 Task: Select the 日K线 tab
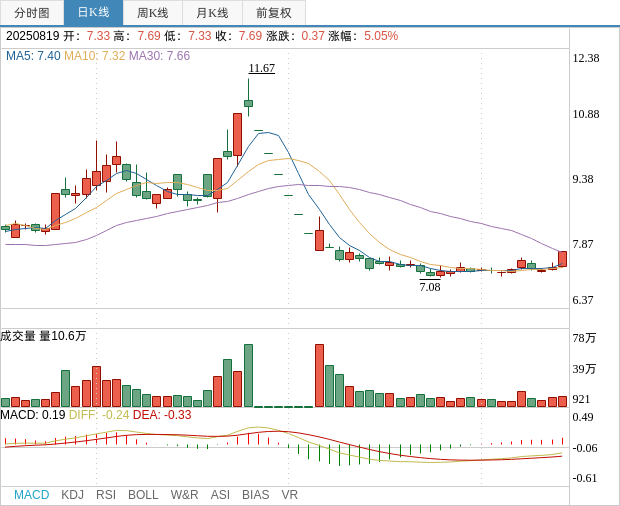[x=93, y=13]
